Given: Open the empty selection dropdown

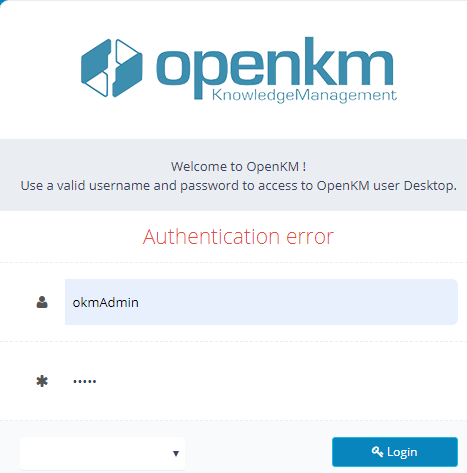Looking at the screenshot, I should click(102, 453).
